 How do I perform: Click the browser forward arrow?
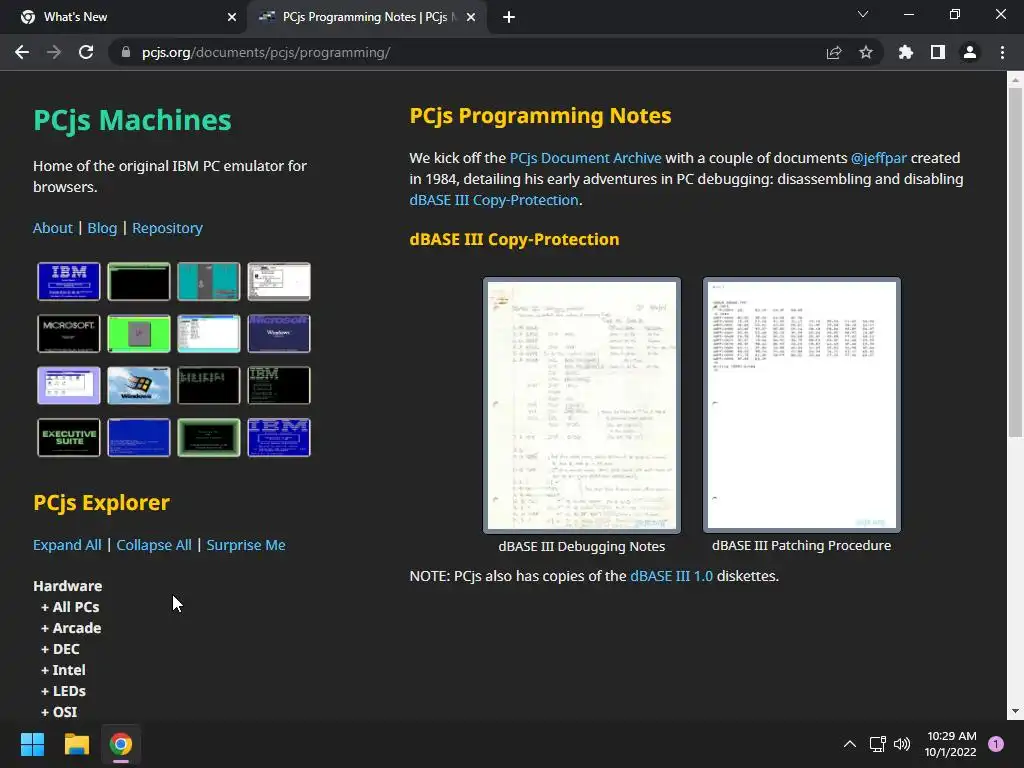coord(54,52)
